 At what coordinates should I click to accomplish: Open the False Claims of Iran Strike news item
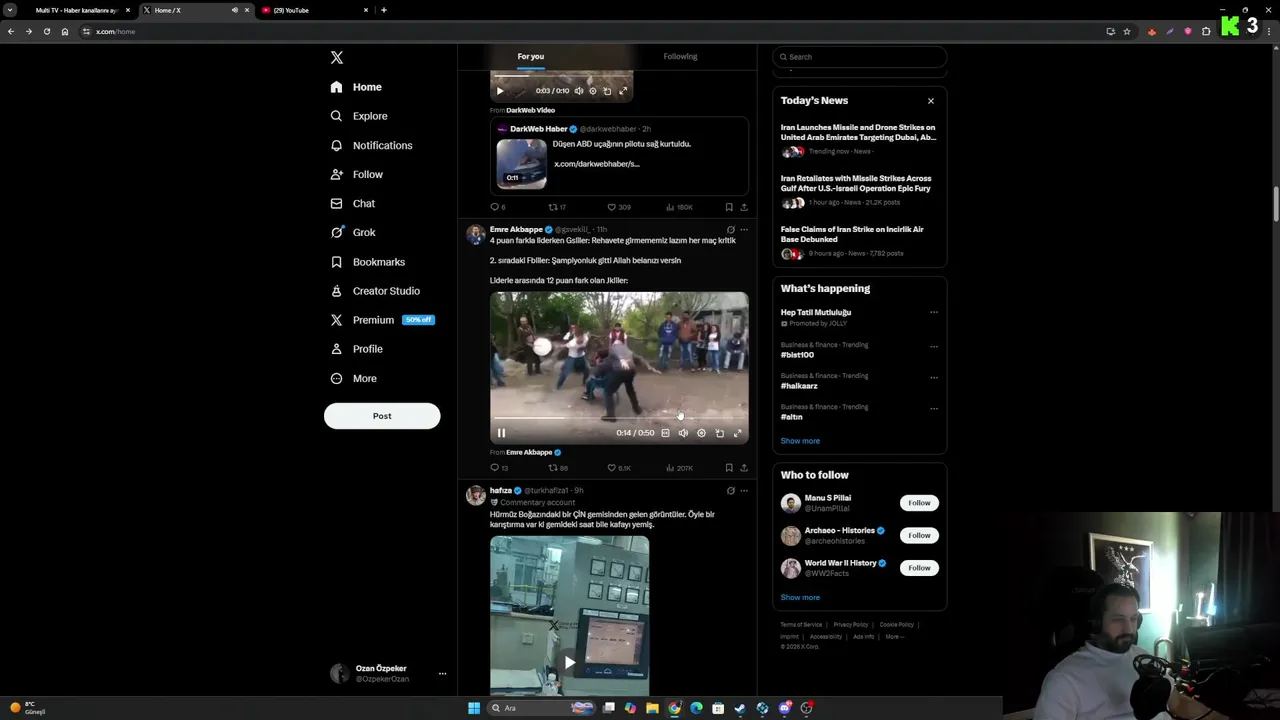click(859, 241)
